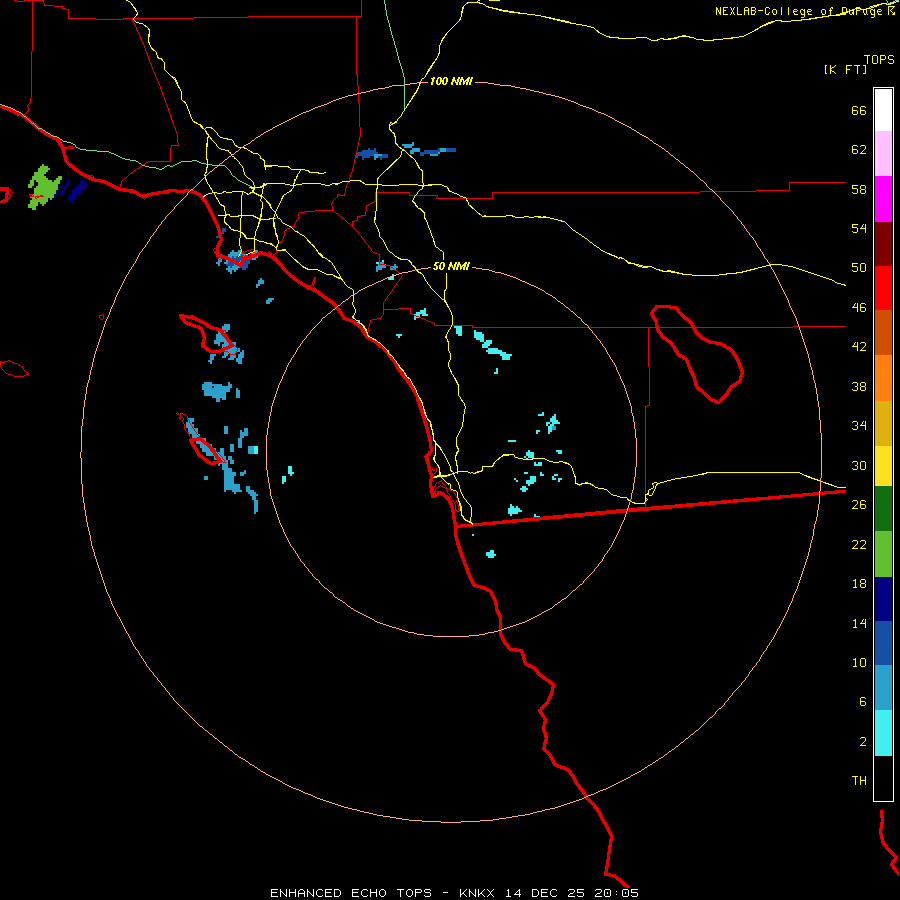The width and height of the screenshot is (900, 900).
Task: Click the '50 NMI' range ring label
Action: 451,266
